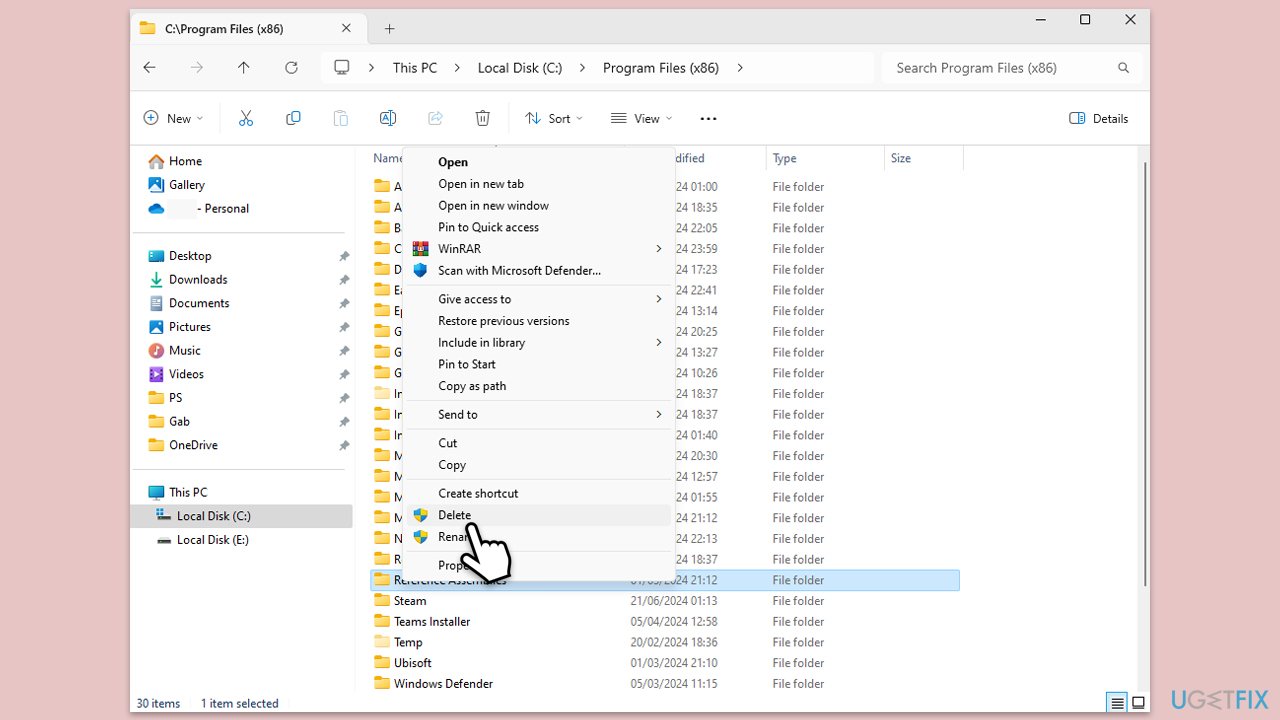The image size is (1280, 720).
Task: Refresh the current folder view
Action: point(291,68)
